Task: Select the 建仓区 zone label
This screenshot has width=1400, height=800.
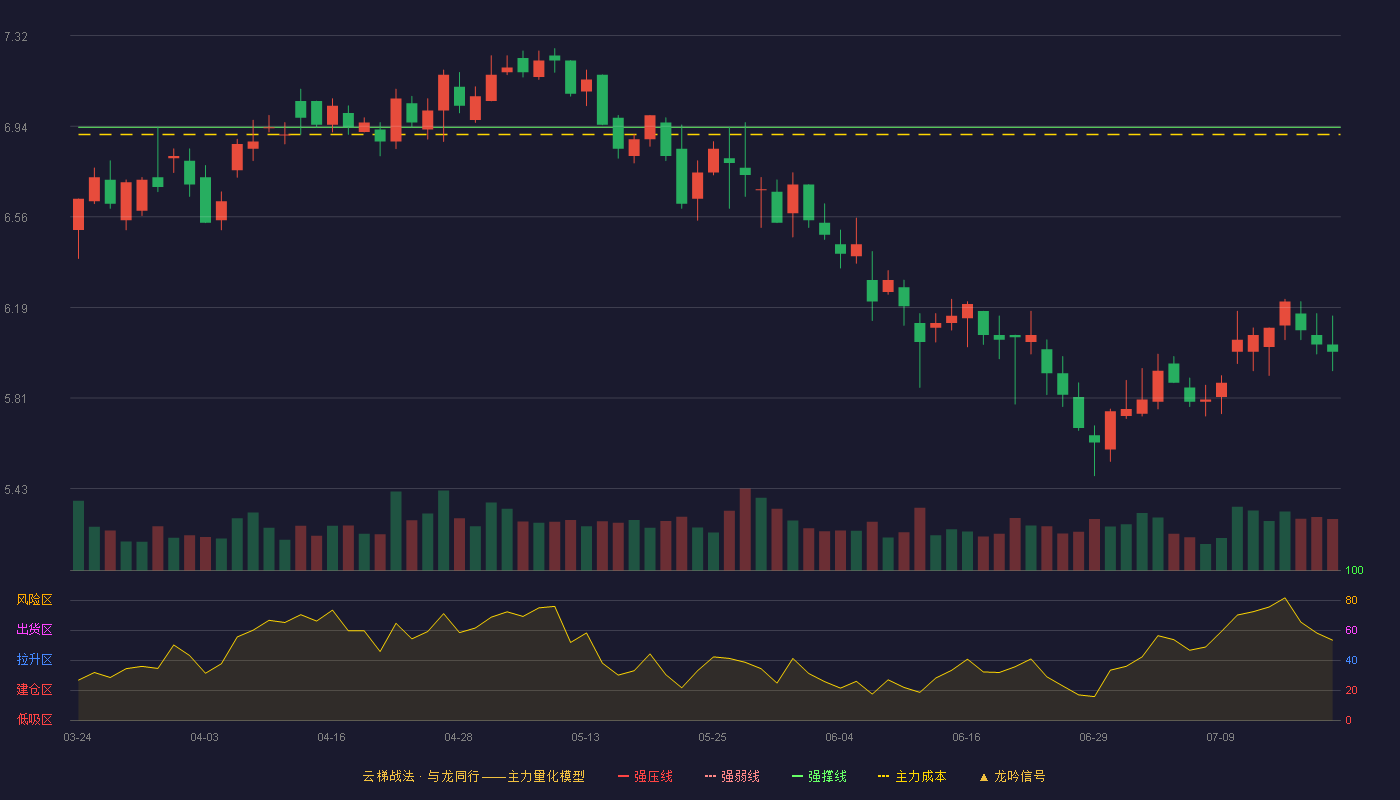Action: [34, 690]
